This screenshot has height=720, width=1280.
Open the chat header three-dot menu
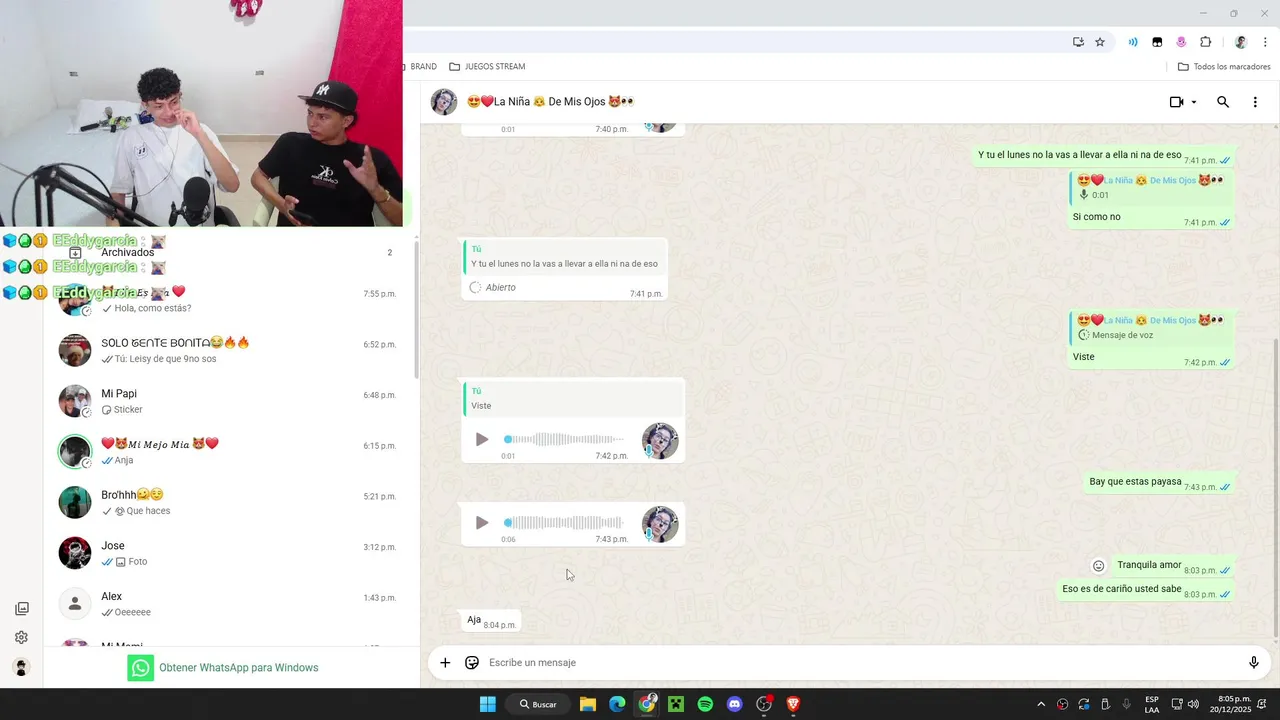point(1255,102)
